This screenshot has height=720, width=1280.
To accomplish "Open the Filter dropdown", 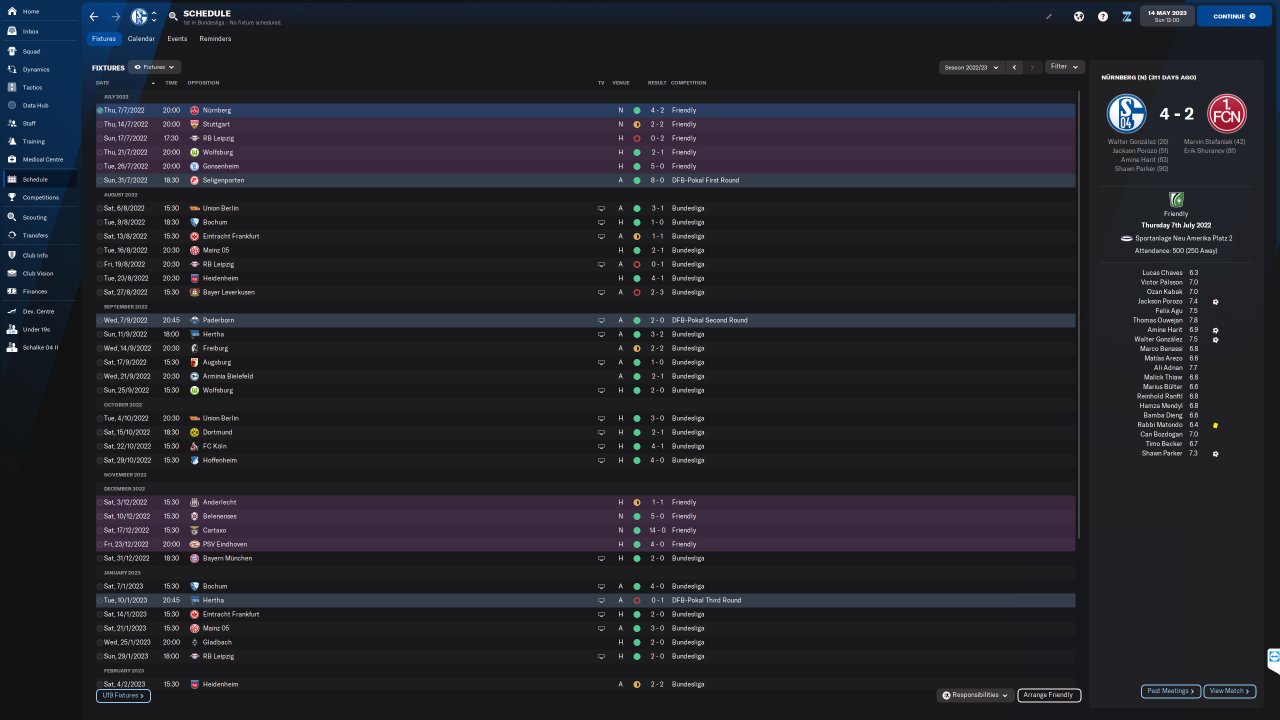I will [x=1064, y=67].
